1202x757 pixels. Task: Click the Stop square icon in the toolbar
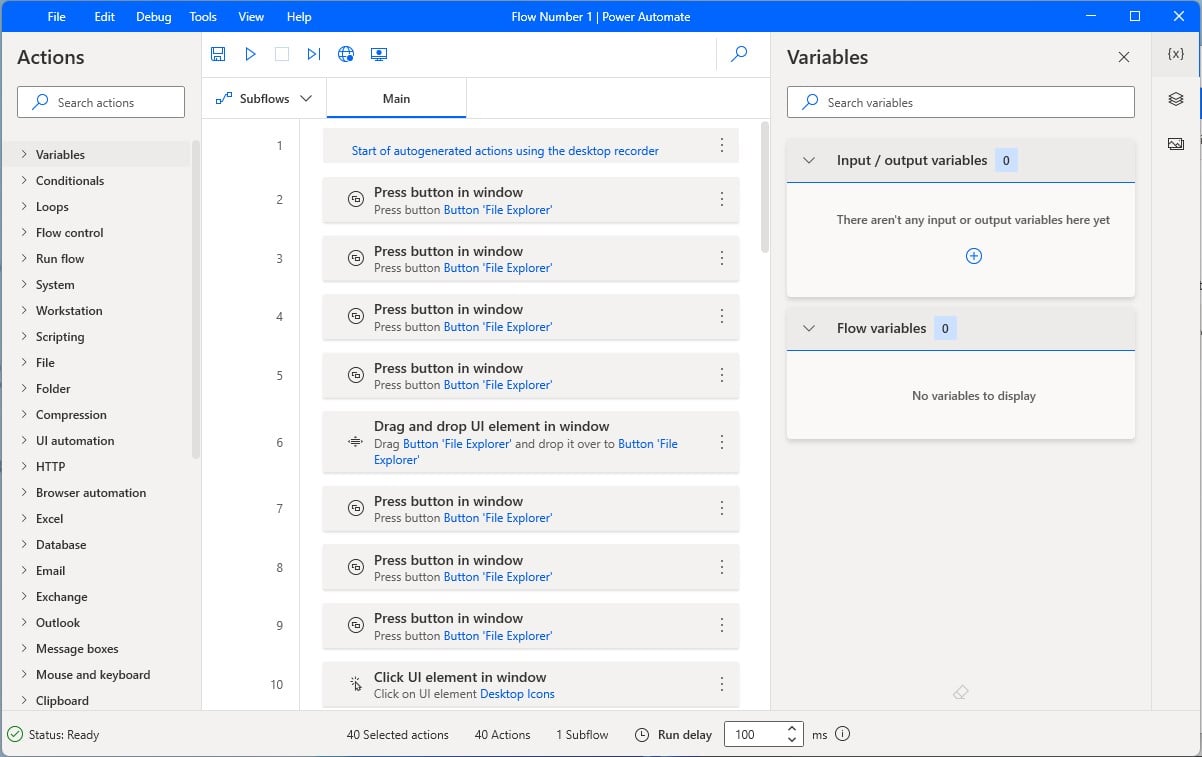pyautogui.click(x=282, y=54)
